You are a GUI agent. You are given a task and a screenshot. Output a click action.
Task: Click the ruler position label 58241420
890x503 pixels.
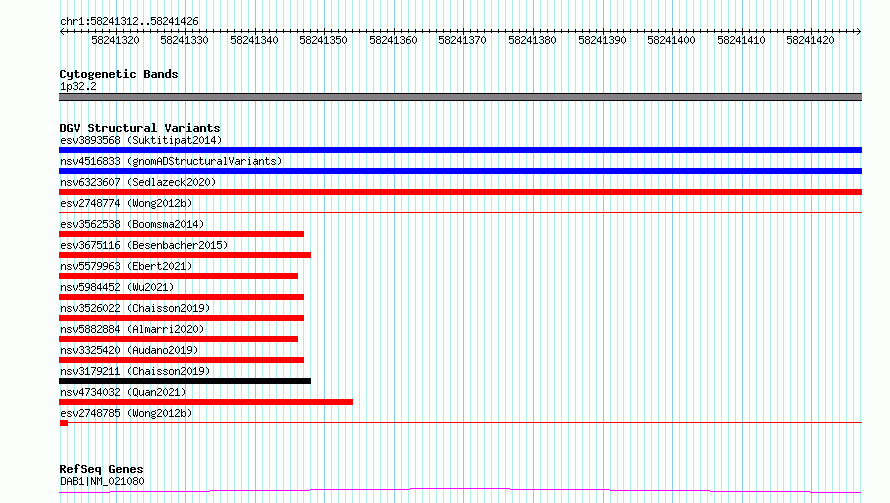pos(811,40)
